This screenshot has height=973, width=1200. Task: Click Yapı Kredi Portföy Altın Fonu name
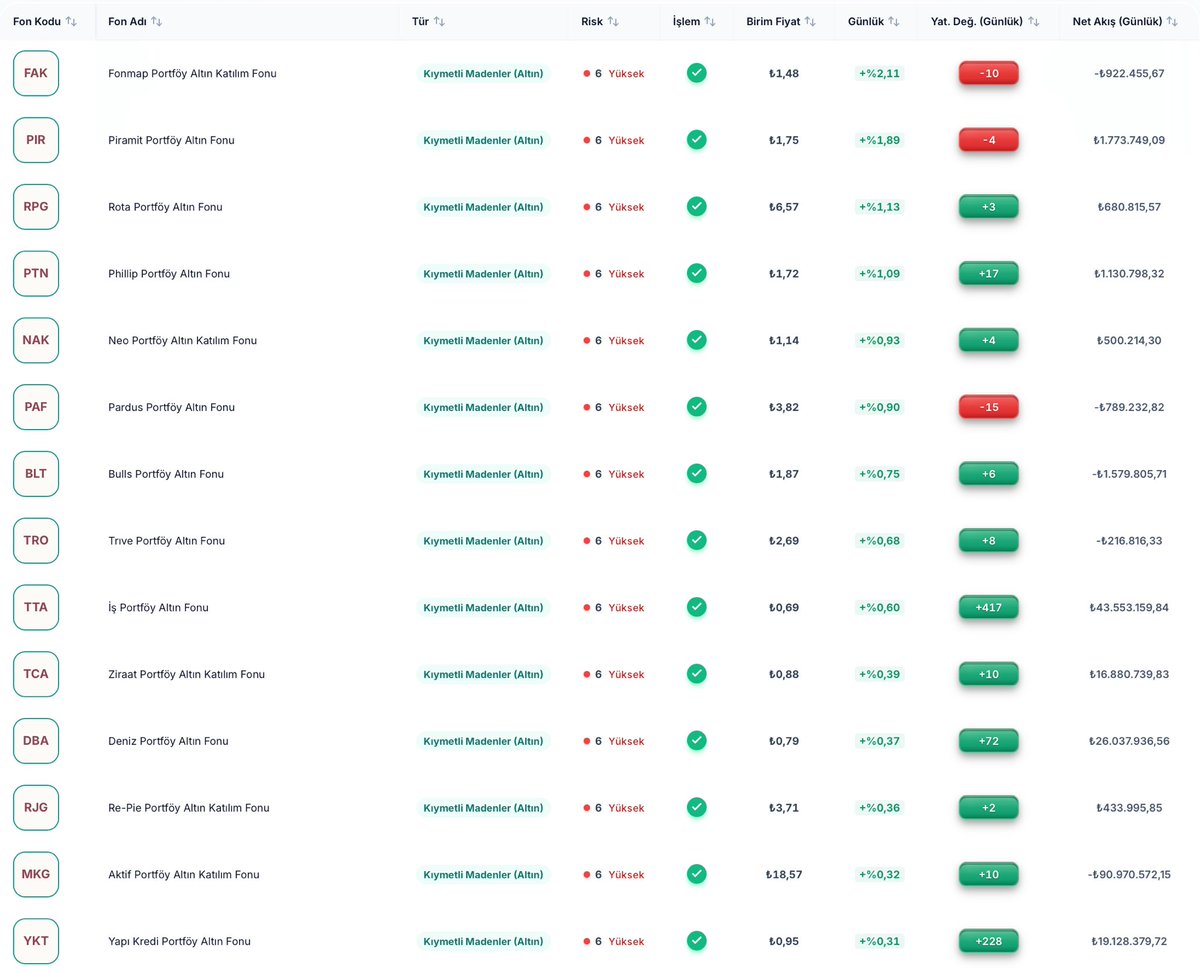[179, 942]
